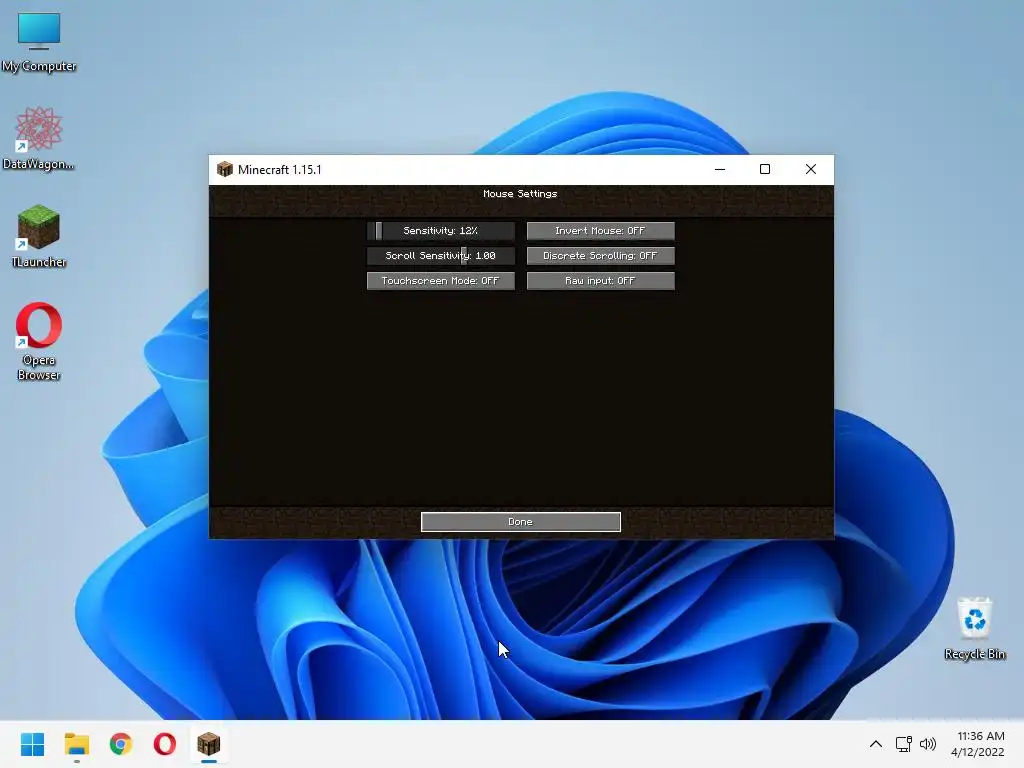Click the Sensitivity 12% slider
Screen dimensions: 1024x768
click(x=440, y=231)
